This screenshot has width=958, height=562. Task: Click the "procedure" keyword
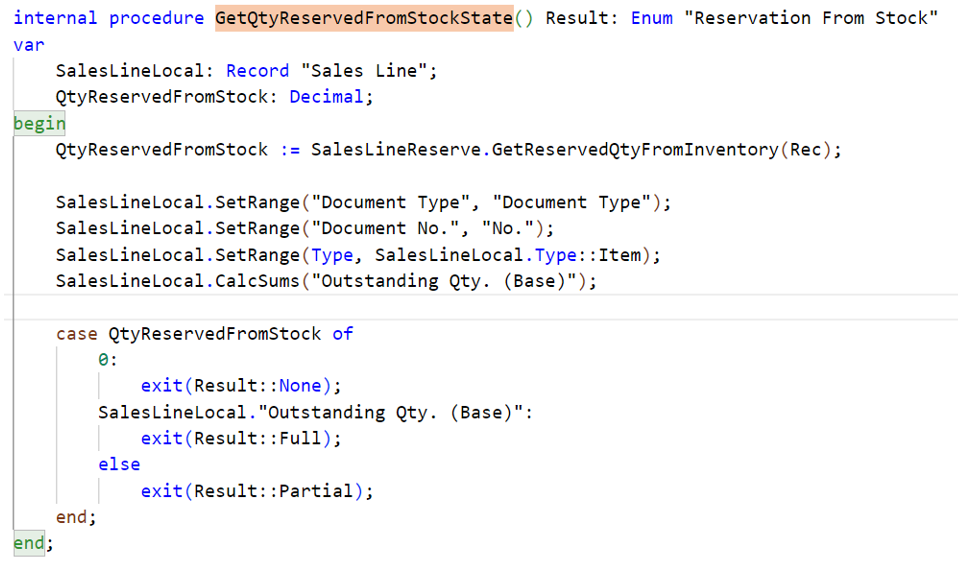[156, 19]
